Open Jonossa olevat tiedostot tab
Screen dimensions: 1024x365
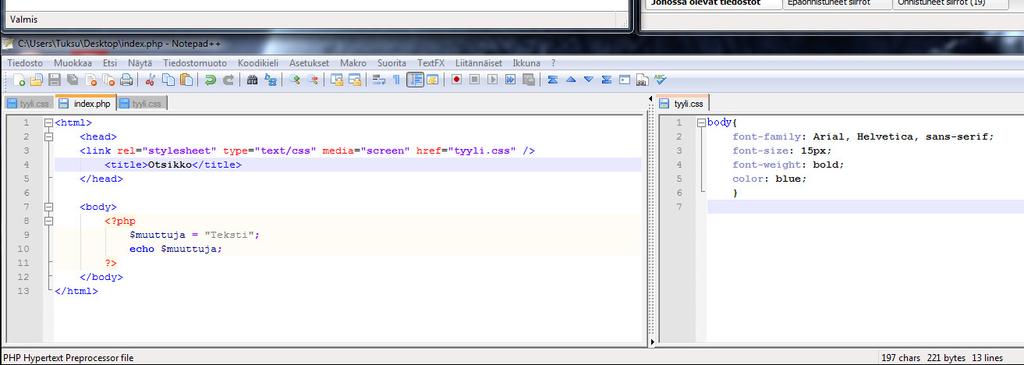point(712,3)
